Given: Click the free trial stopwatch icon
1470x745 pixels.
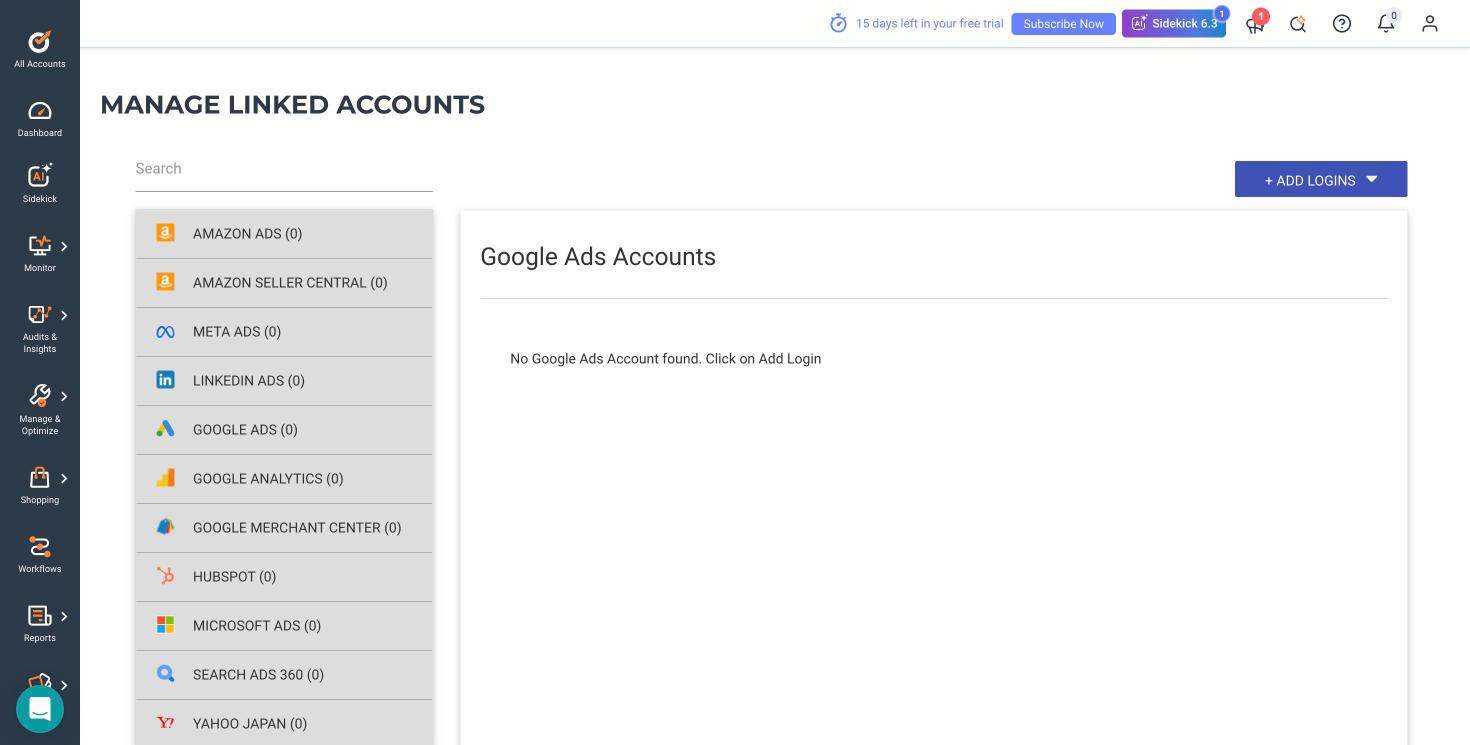Looking at the screenshot, I should click(x=838, y=23).
